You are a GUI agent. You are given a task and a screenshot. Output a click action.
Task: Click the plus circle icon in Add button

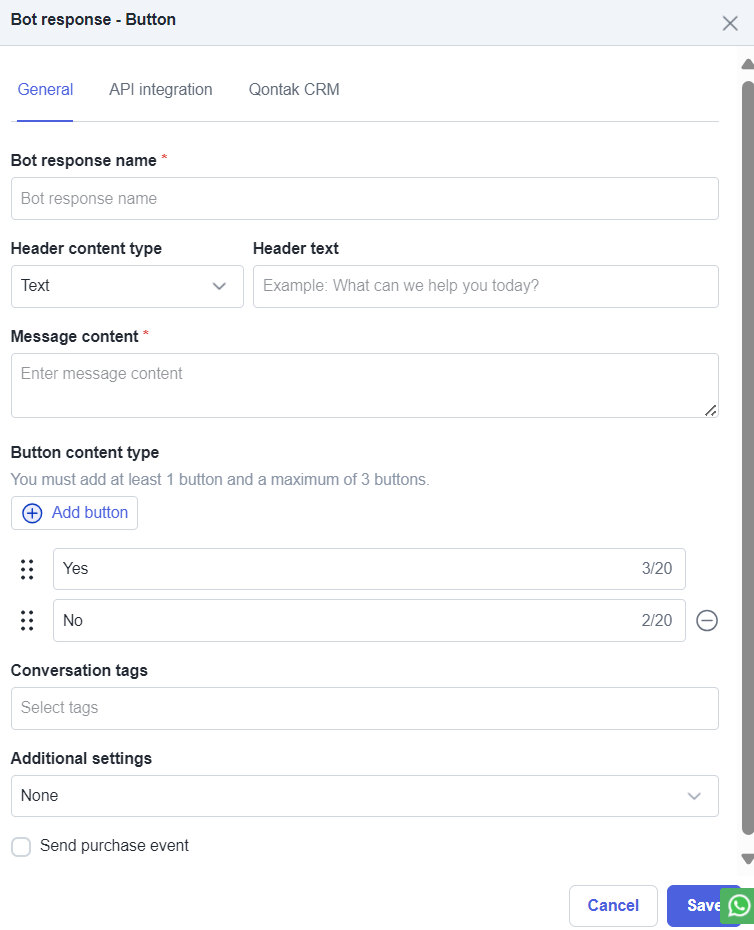coord(32,513)
